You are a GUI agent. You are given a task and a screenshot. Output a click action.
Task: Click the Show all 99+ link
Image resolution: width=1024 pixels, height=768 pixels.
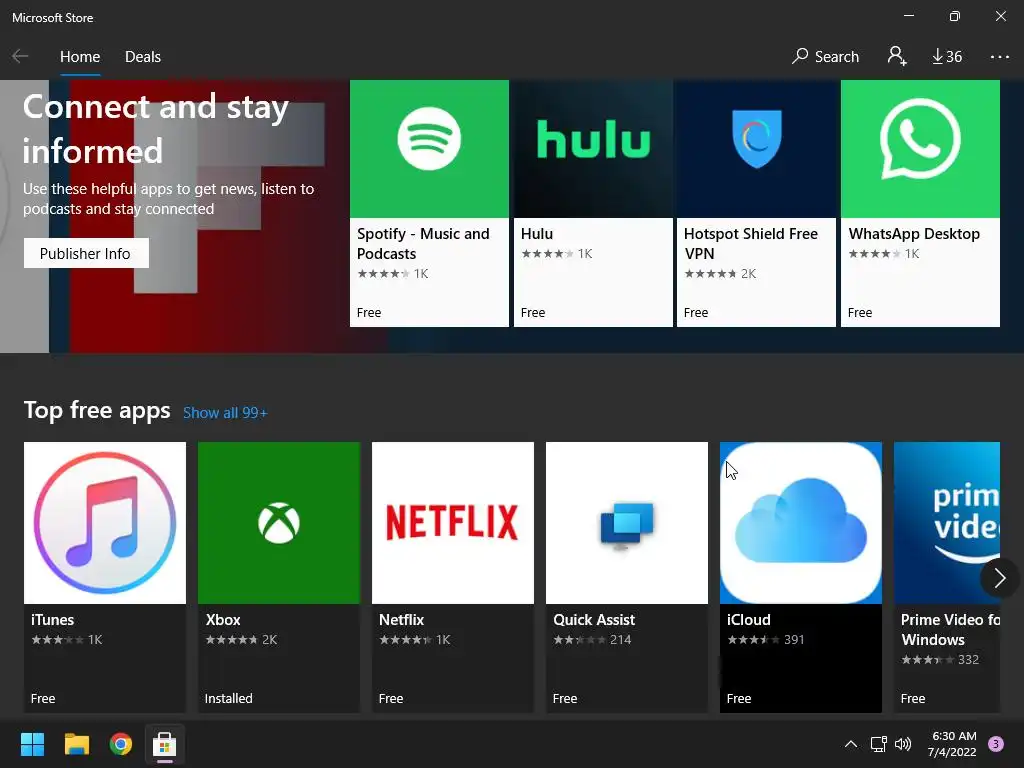[225, 413]
